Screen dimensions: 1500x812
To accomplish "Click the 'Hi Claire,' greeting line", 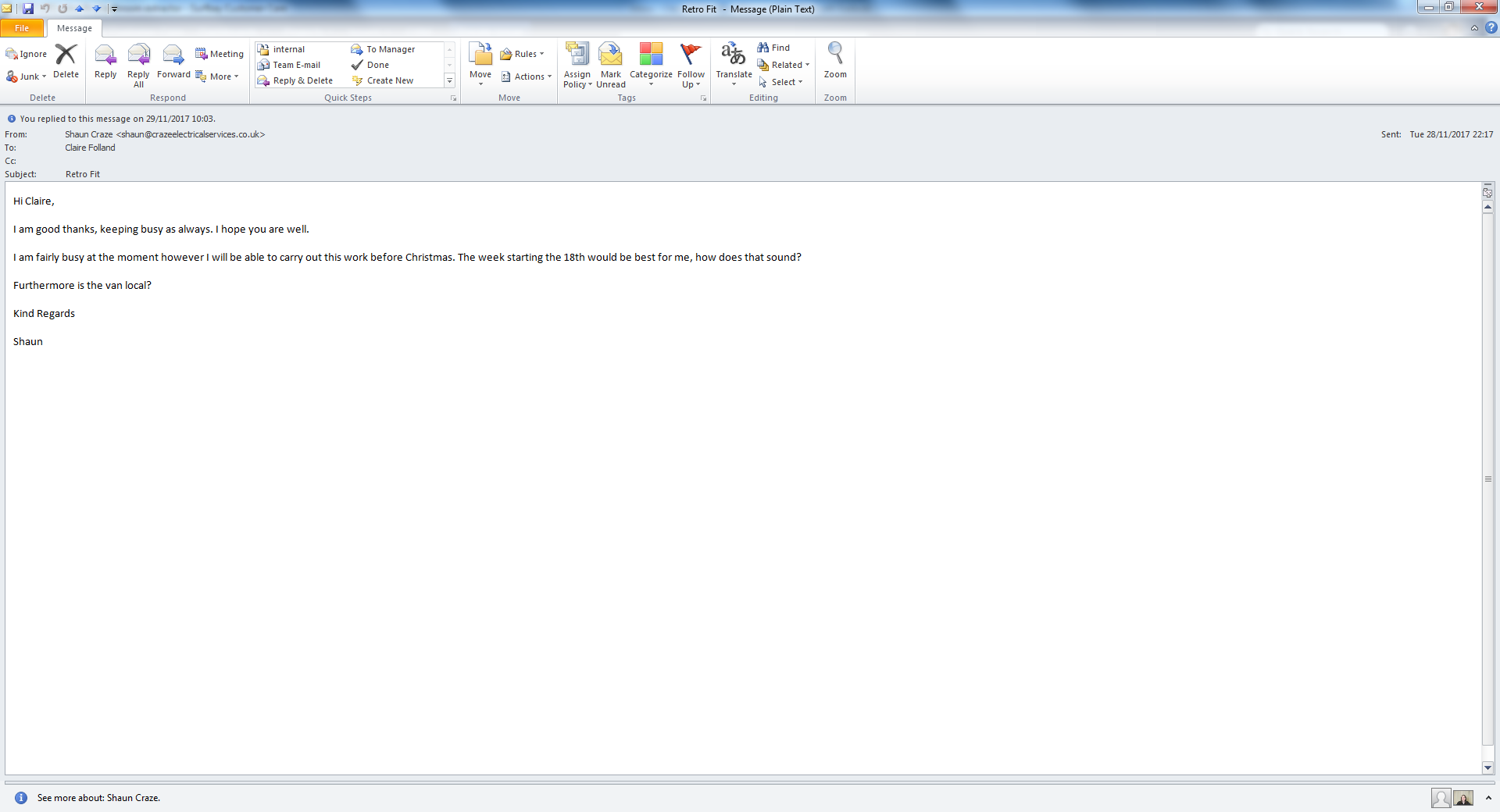I will [x=34, y=201].
